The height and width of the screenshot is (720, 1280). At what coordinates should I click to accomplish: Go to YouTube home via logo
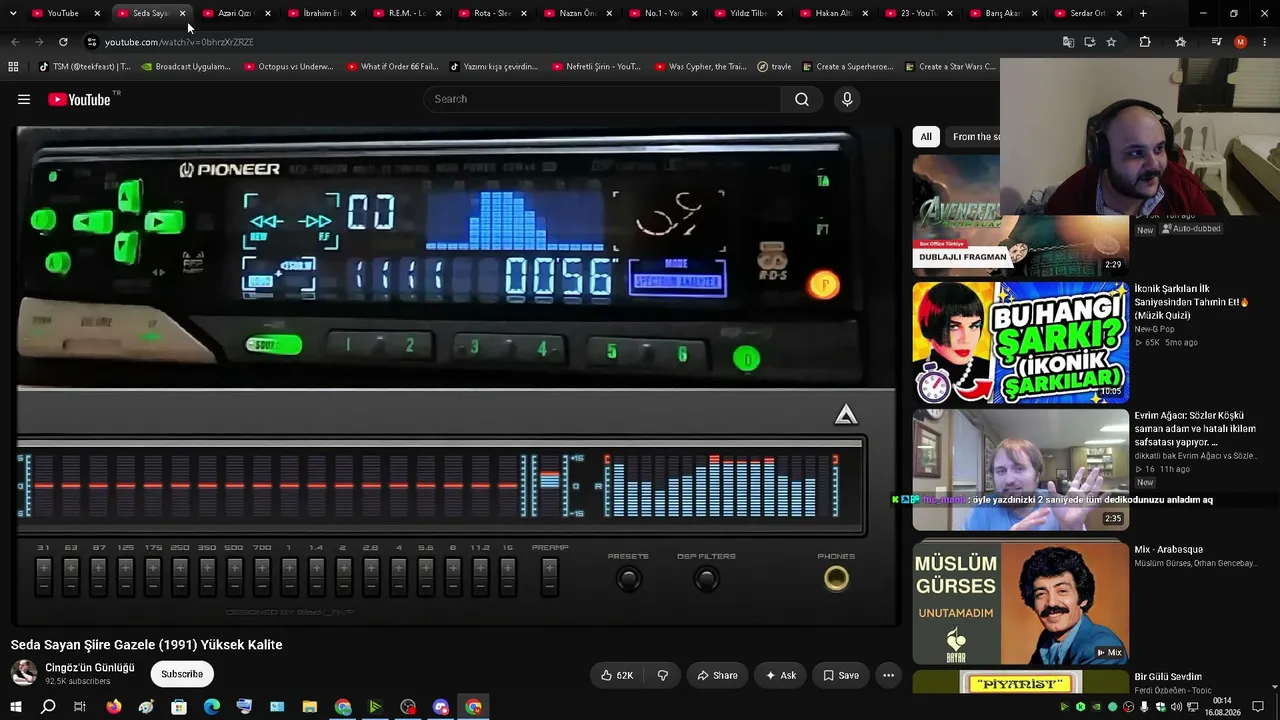click(79, 99)
